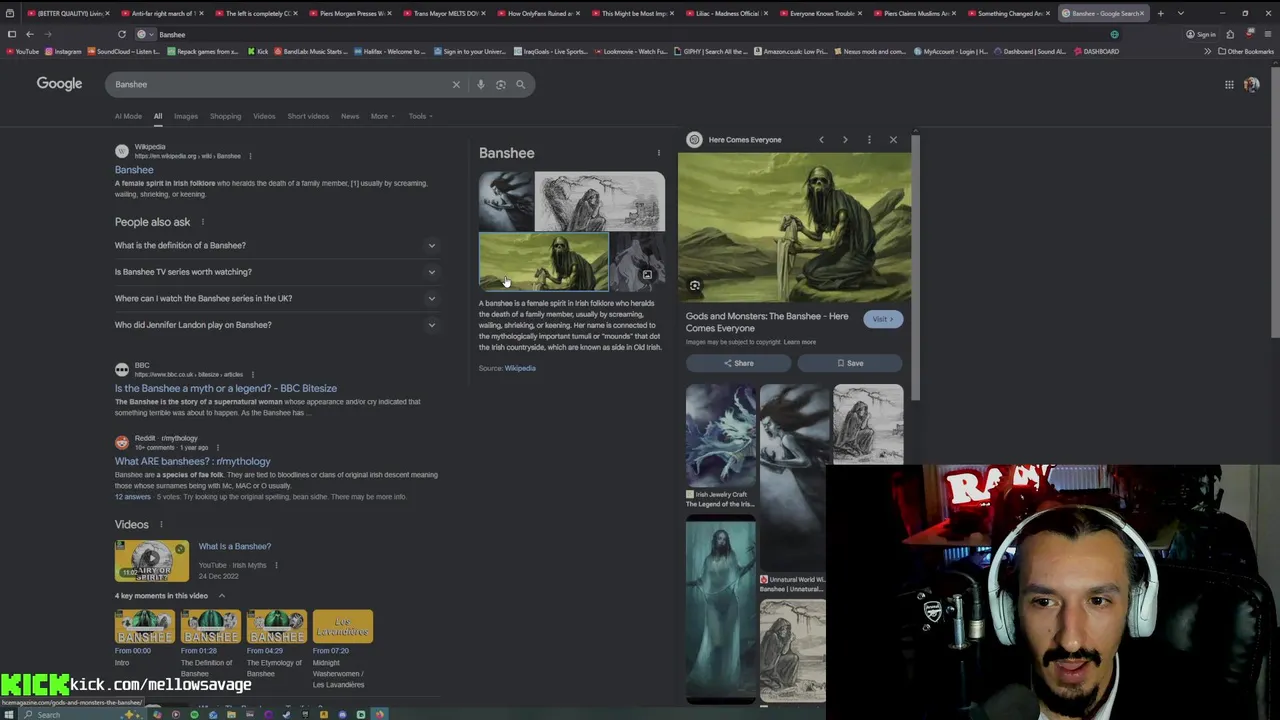Close the image viewer panel
This screenshot has width=1280, height=720.
coord(893,140)
